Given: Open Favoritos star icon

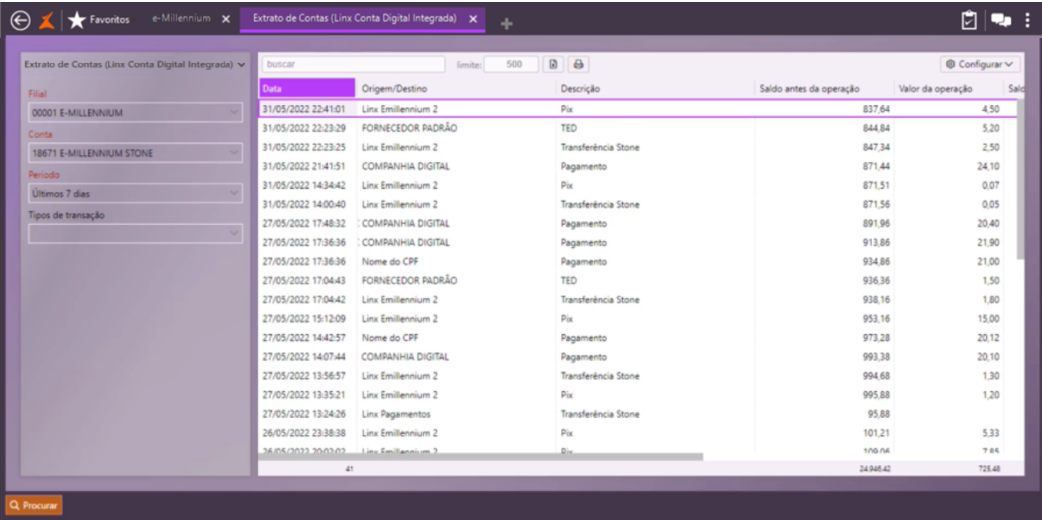Looking at the screenshot, I should (76, 21).
